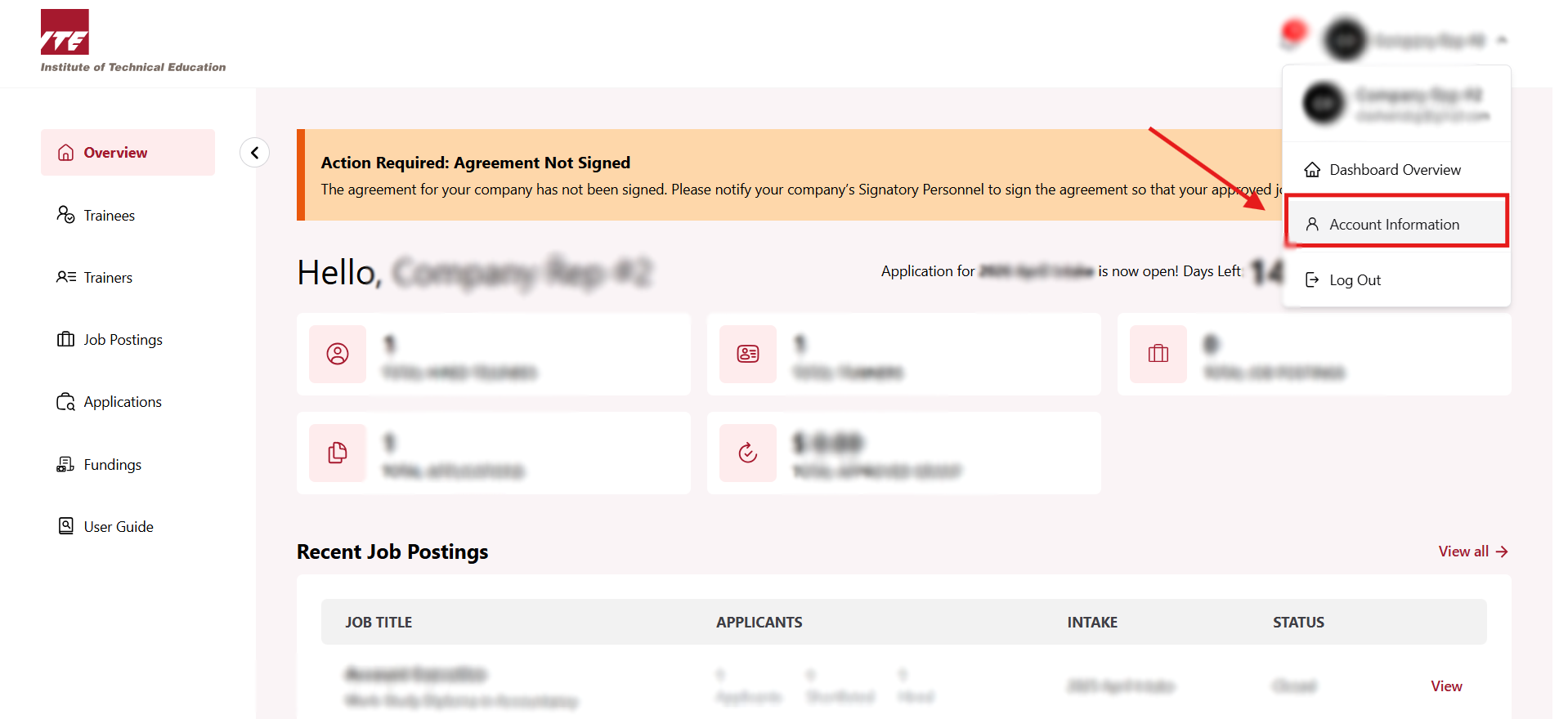Collapse the user profile dropdown menu
This screenshot has width=1568, height=719.
click(1502, 40)
